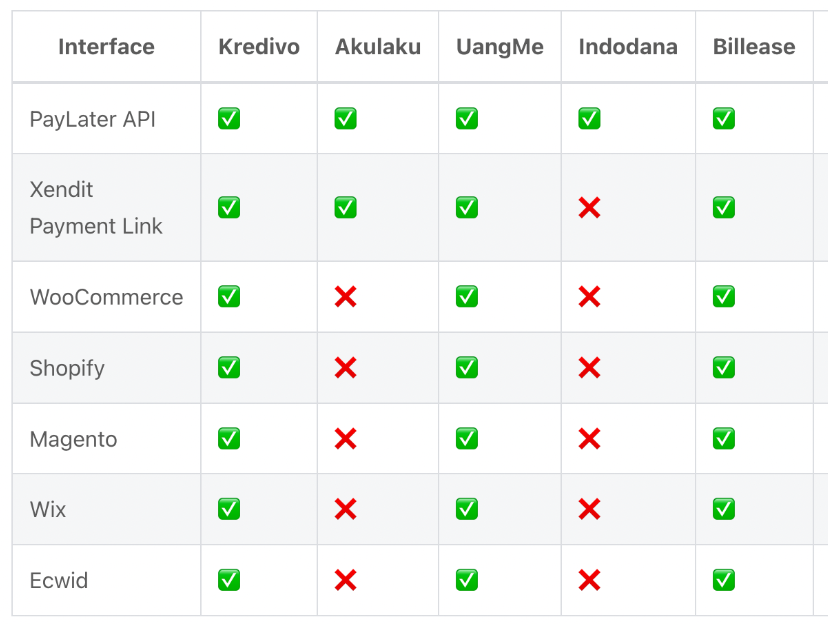
Task: Click Akulaku red cross in Ecwid row
Action: click(x=345, y=580)
